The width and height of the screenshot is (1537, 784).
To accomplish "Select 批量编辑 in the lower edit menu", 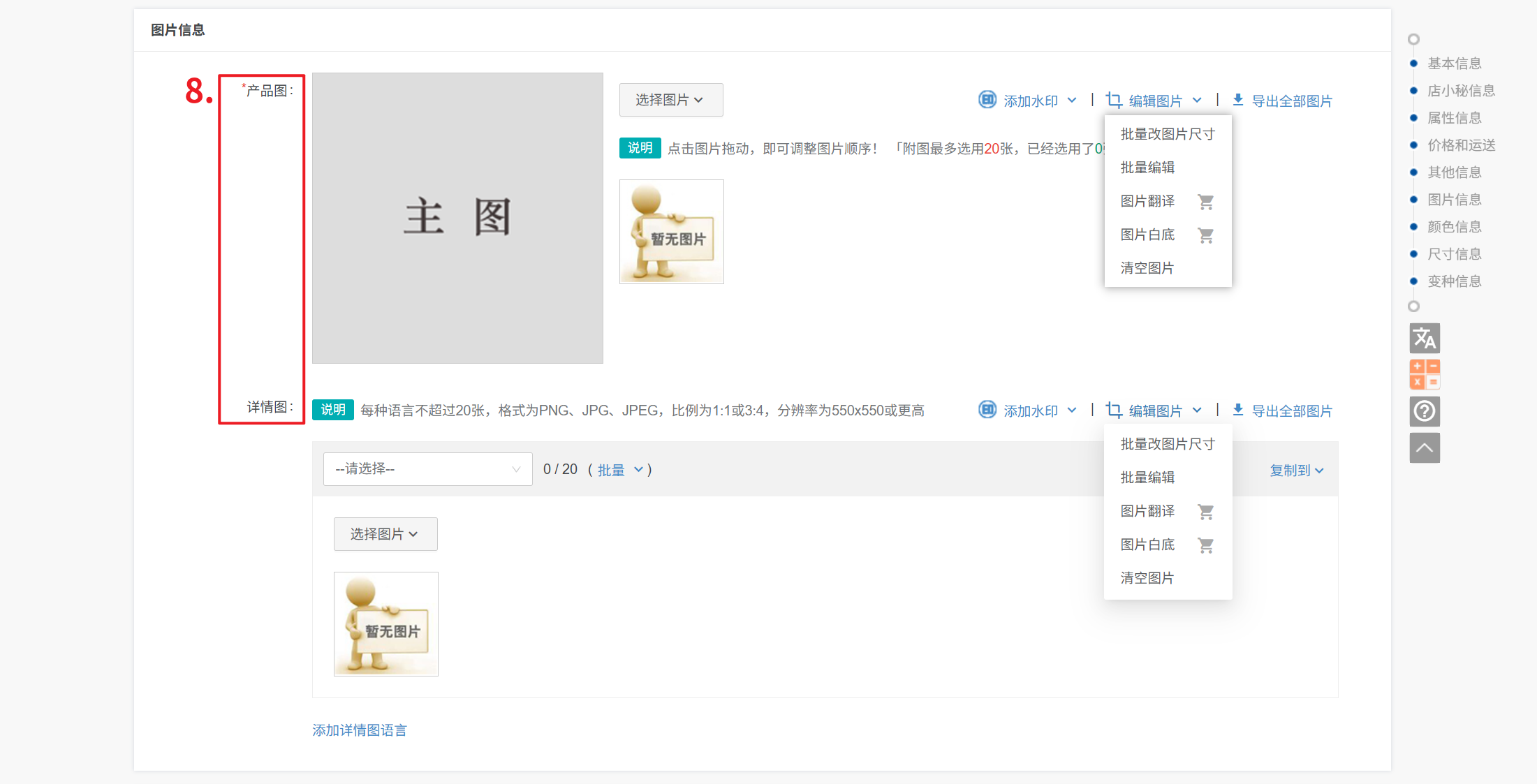I will [1147, 478].
